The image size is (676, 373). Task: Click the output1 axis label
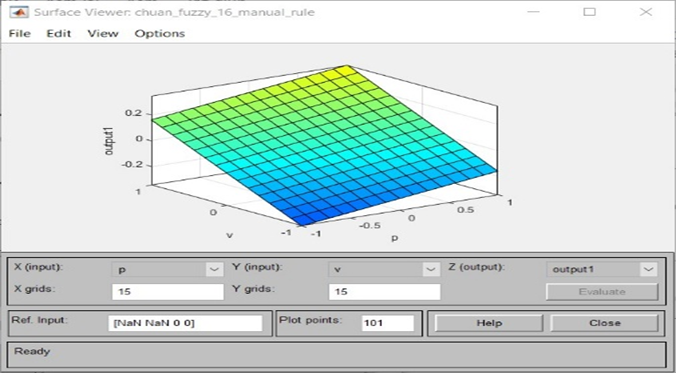click(110, 140)
